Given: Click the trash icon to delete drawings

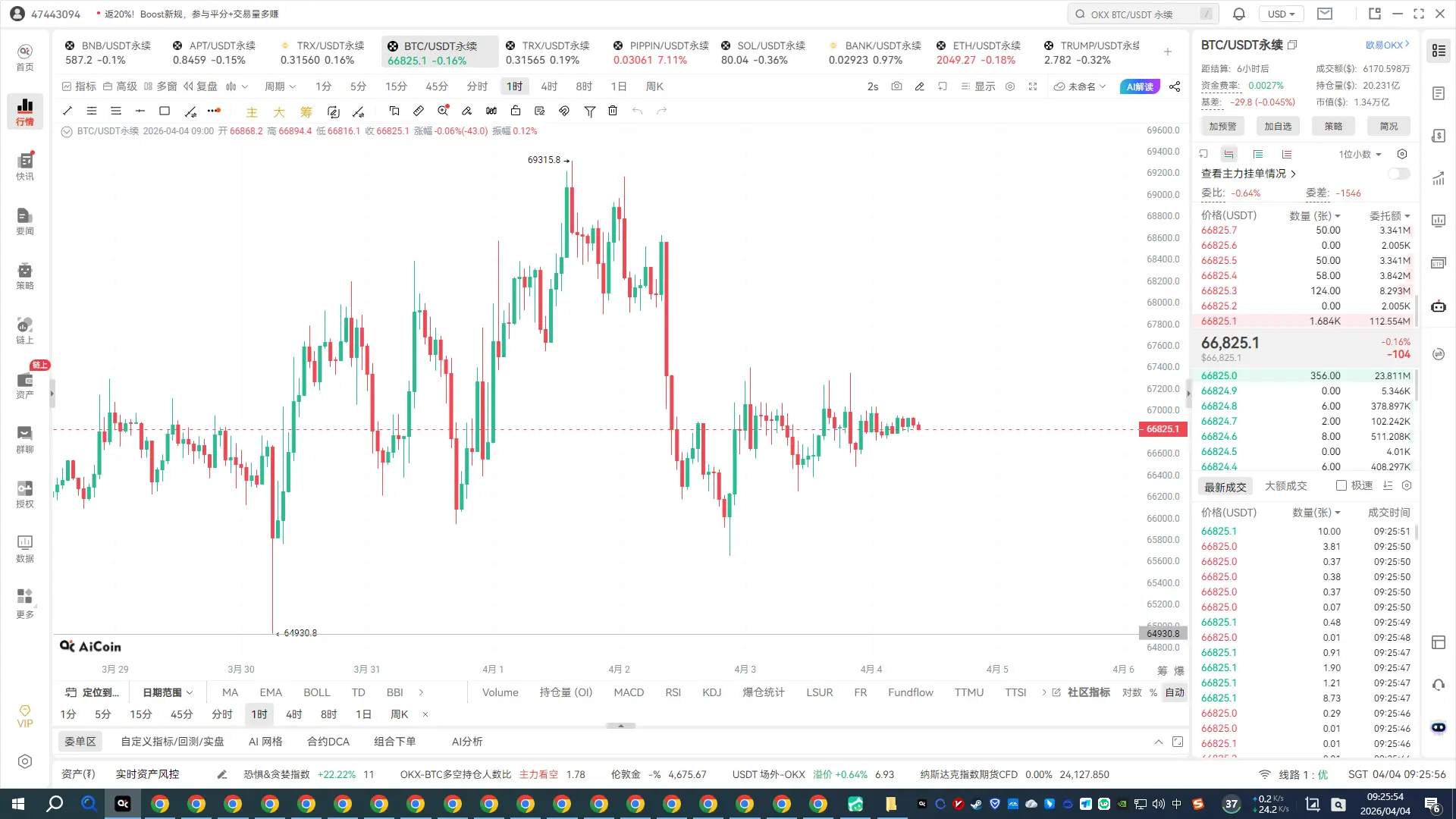Looking at the screenshot, I should click(x=613, y=111).
